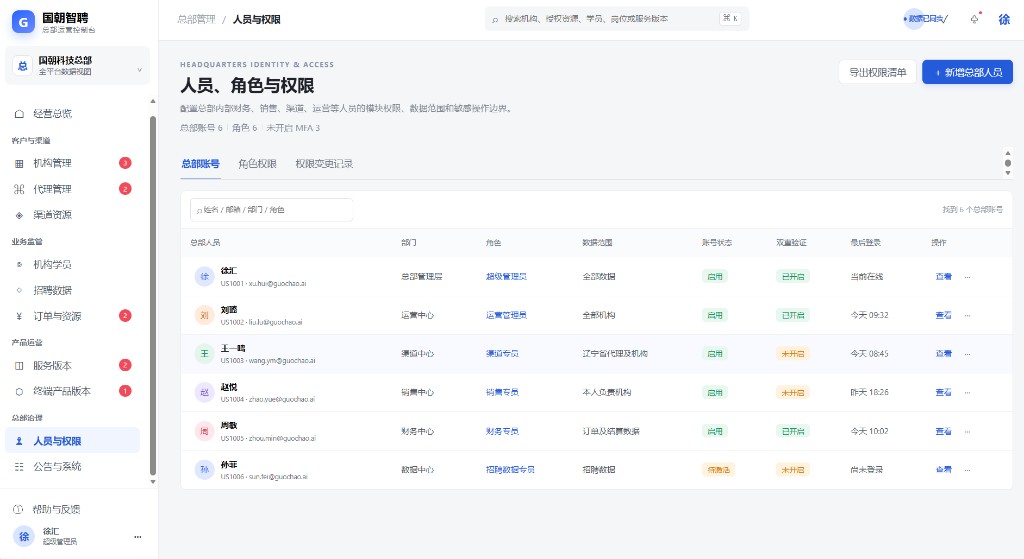Click the 服务版本 panel icon

click(x=20, y=366)
